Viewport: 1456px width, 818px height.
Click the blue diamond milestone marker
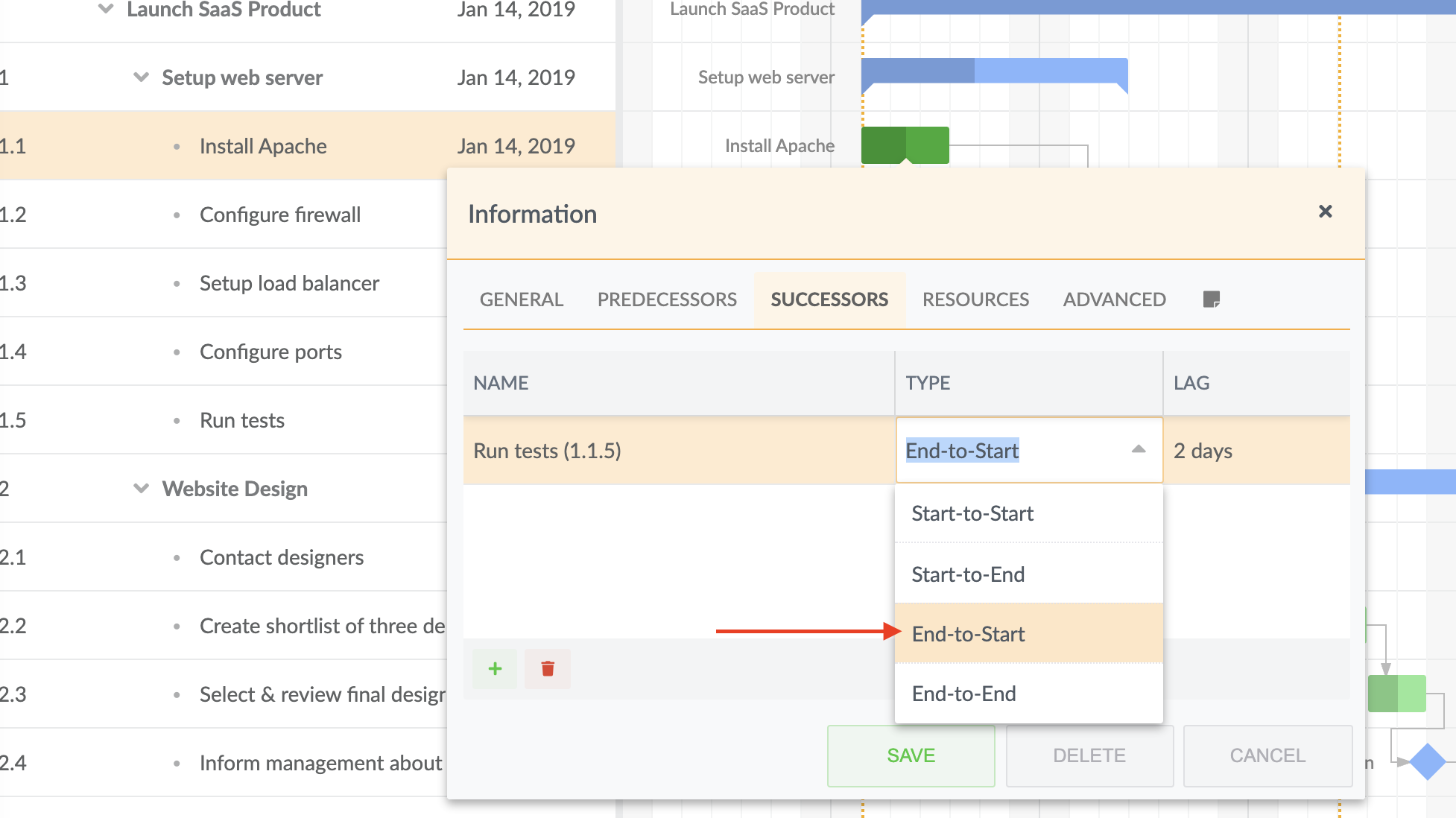(x=1426, y=761)
